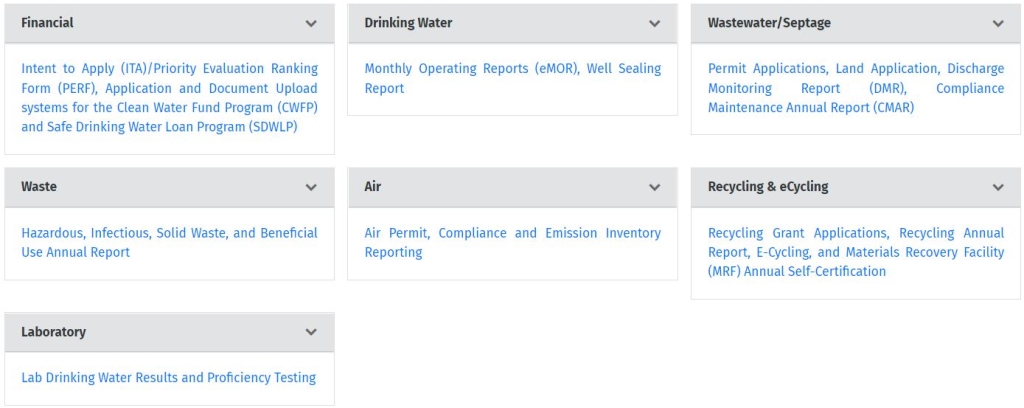Click the Waste section chevron

[311, 187]
